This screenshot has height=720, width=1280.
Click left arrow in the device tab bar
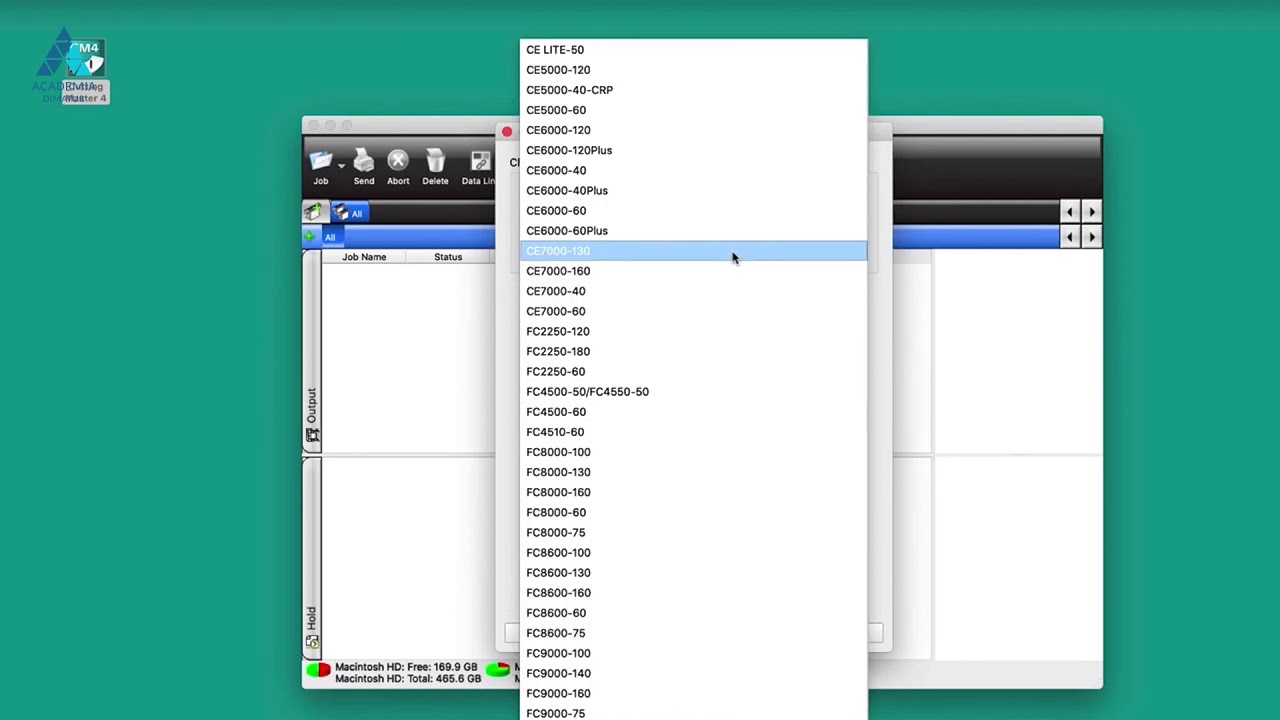1069,212
